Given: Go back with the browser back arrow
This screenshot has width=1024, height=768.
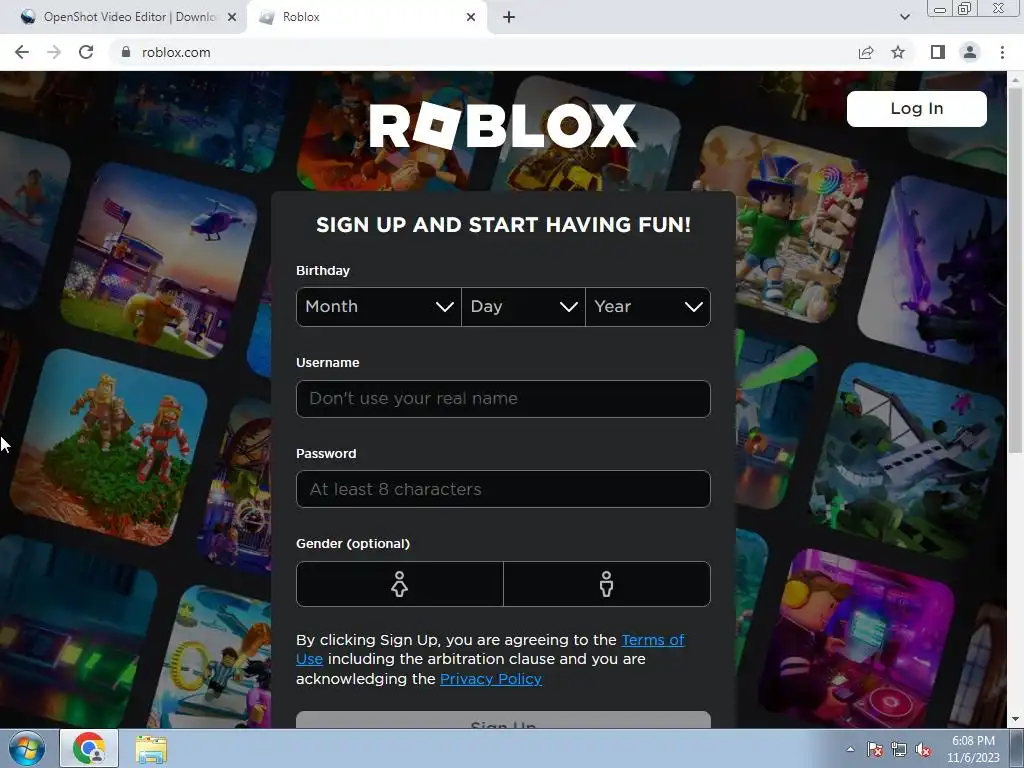Looking at the screenshot, I should coord(22,52).
